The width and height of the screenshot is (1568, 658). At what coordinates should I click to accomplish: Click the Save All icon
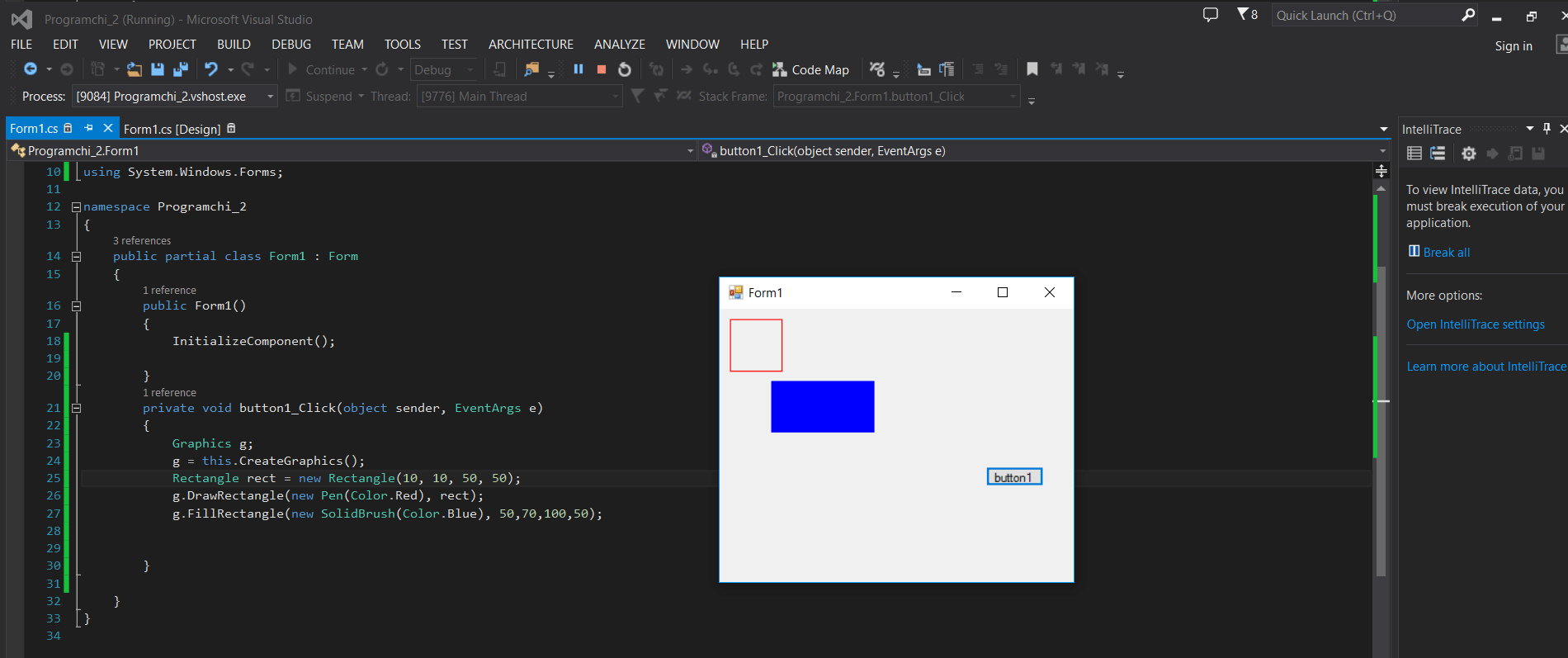tap(181, 69)
